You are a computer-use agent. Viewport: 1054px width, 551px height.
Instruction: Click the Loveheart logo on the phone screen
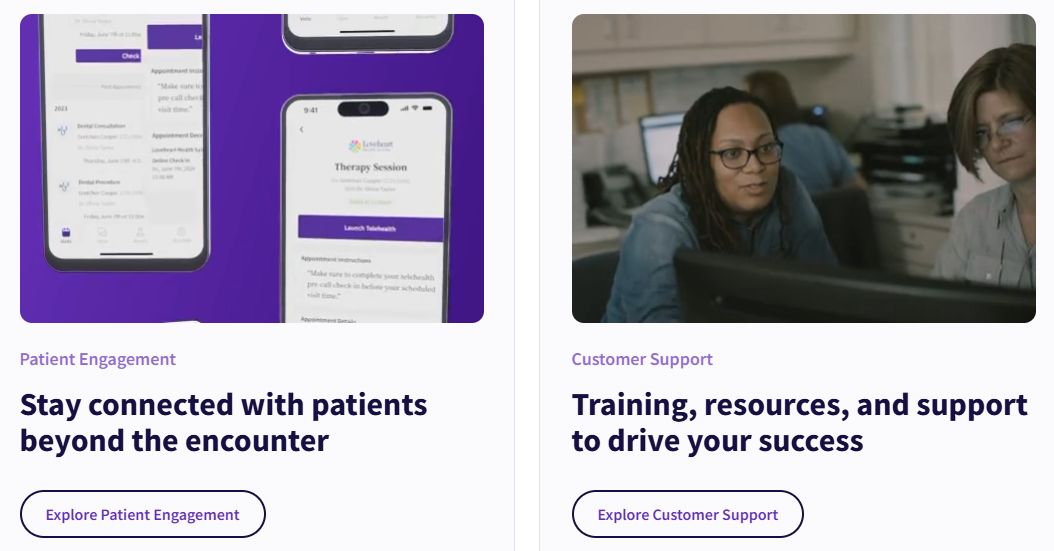point(371,146)
